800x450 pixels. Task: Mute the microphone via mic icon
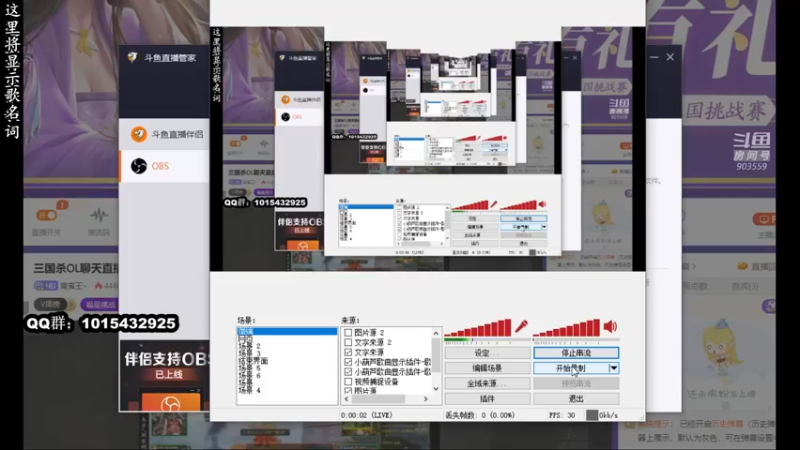521,327
